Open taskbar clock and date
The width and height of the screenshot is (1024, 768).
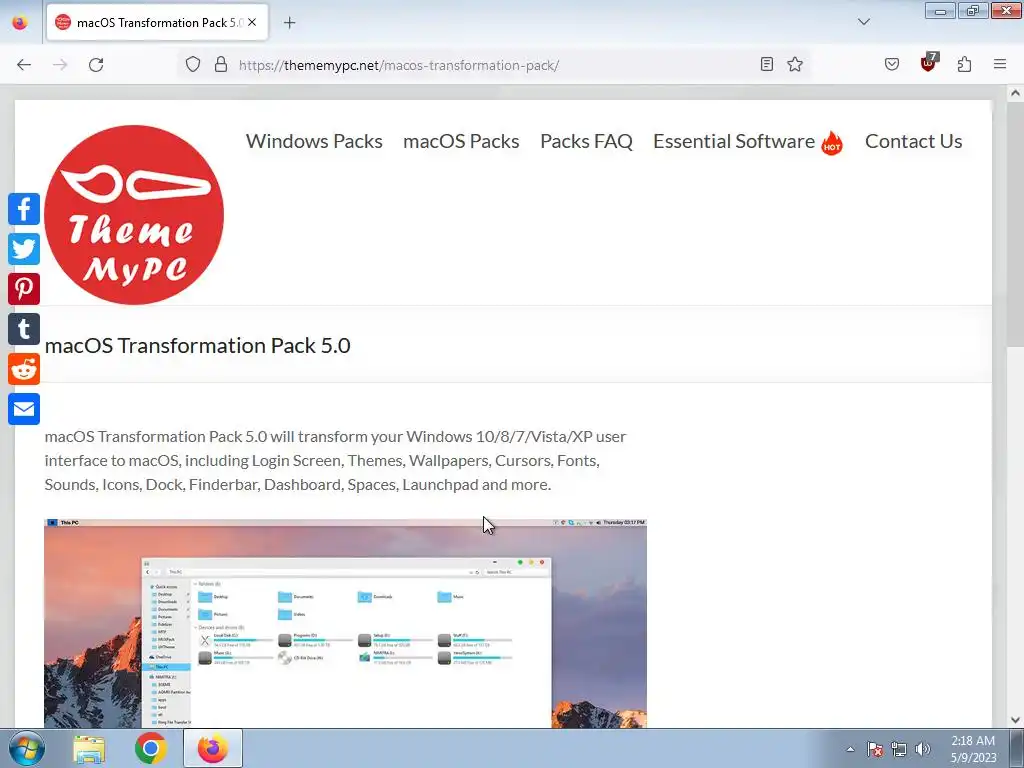[x=973, y=749]
